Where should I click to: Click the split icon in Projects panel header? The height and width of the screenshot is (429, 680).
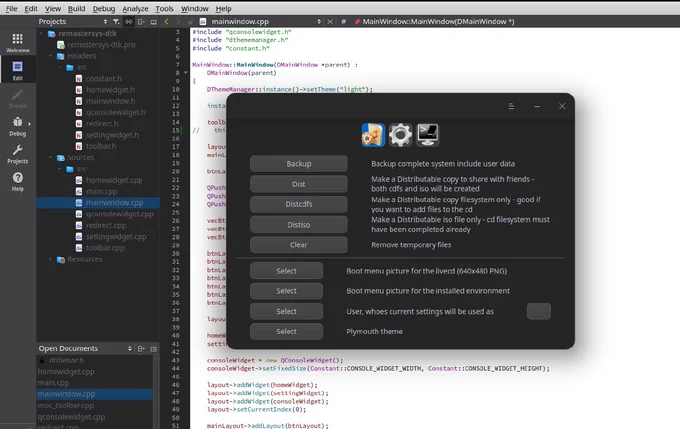pyautogui.click(x=141, y=21)
